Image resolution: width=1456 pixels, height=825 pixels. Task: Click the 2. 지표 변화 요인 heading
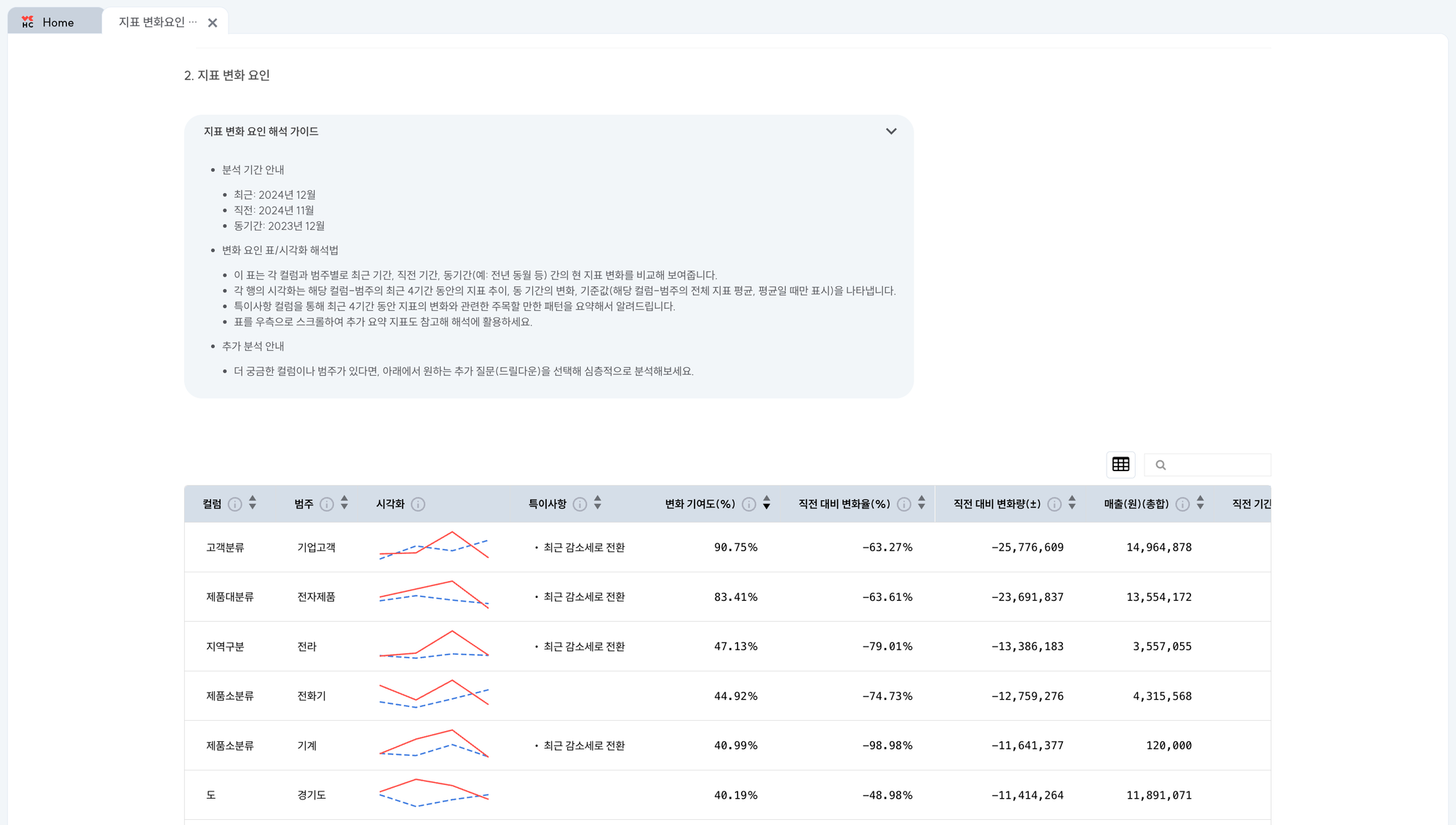coord(227,76)
